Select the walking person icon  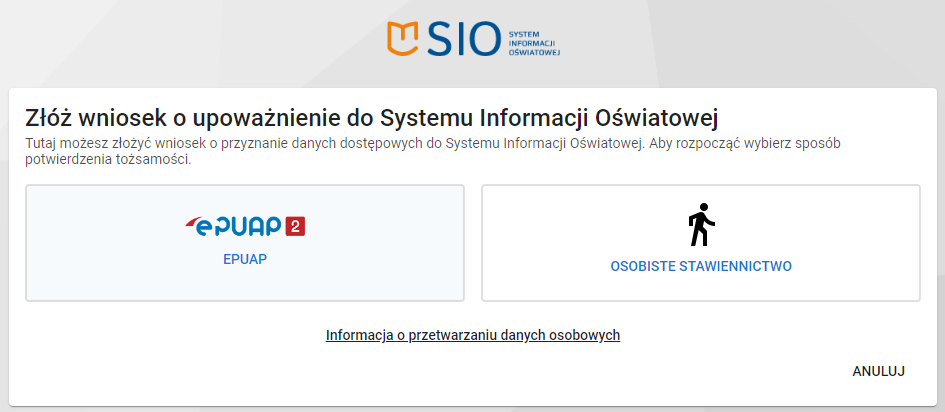coord(701,225)
